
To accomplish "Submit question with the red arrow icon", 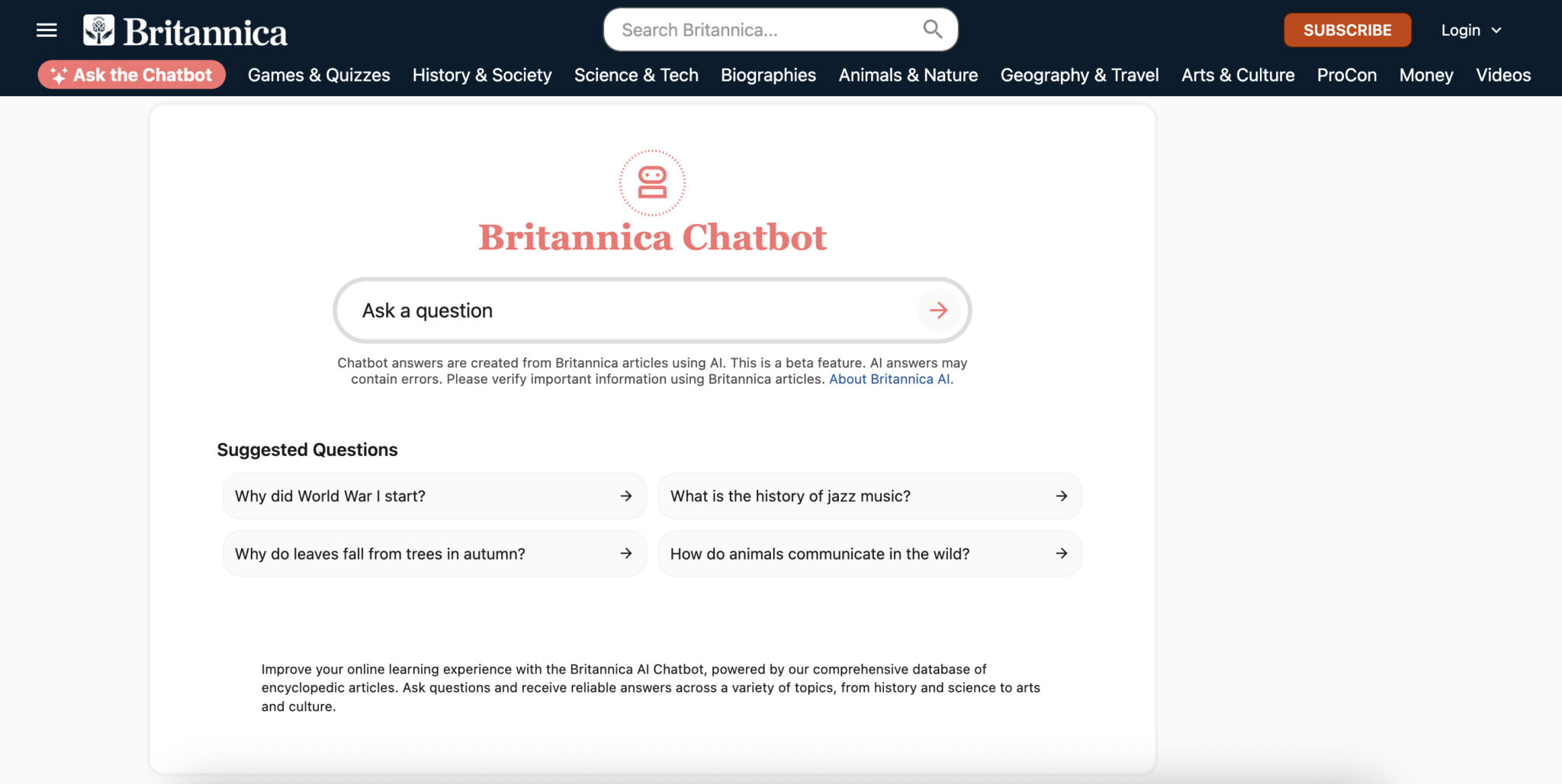I will click(x=938, y=310).
